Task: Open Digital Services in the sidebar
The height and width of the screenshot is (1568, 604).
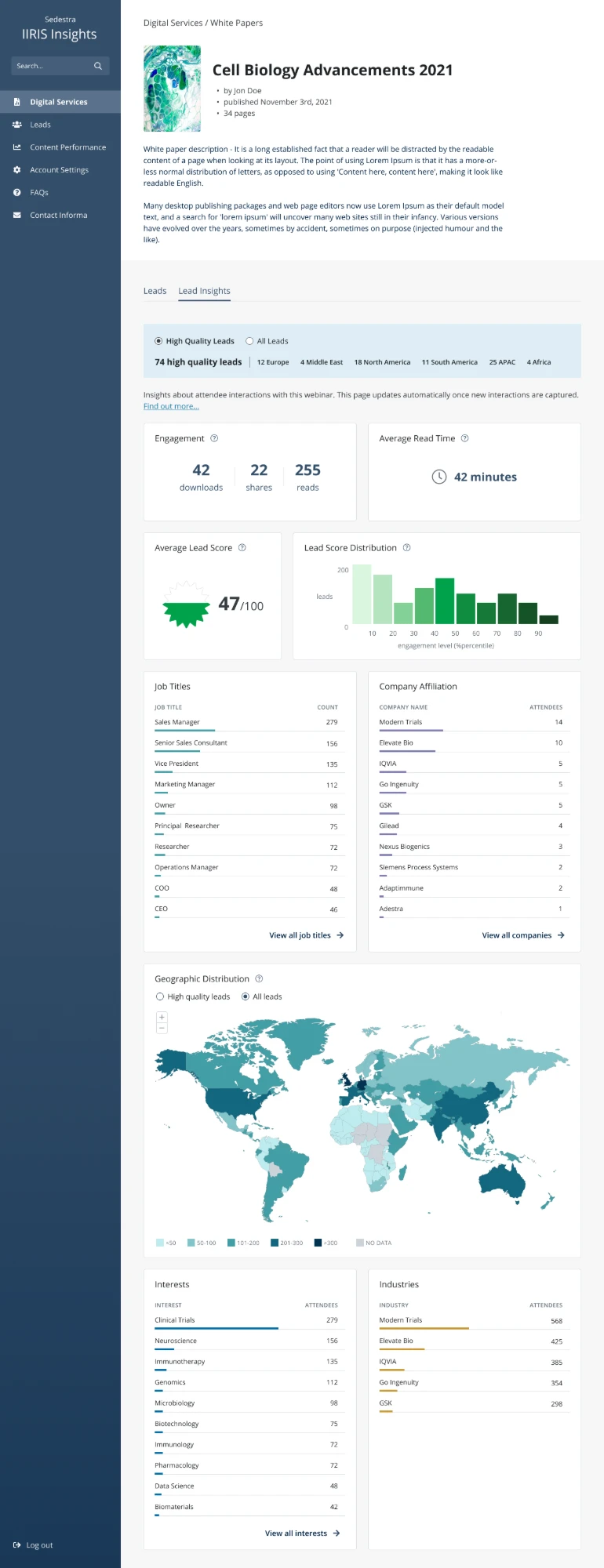Action: (60, 102)
